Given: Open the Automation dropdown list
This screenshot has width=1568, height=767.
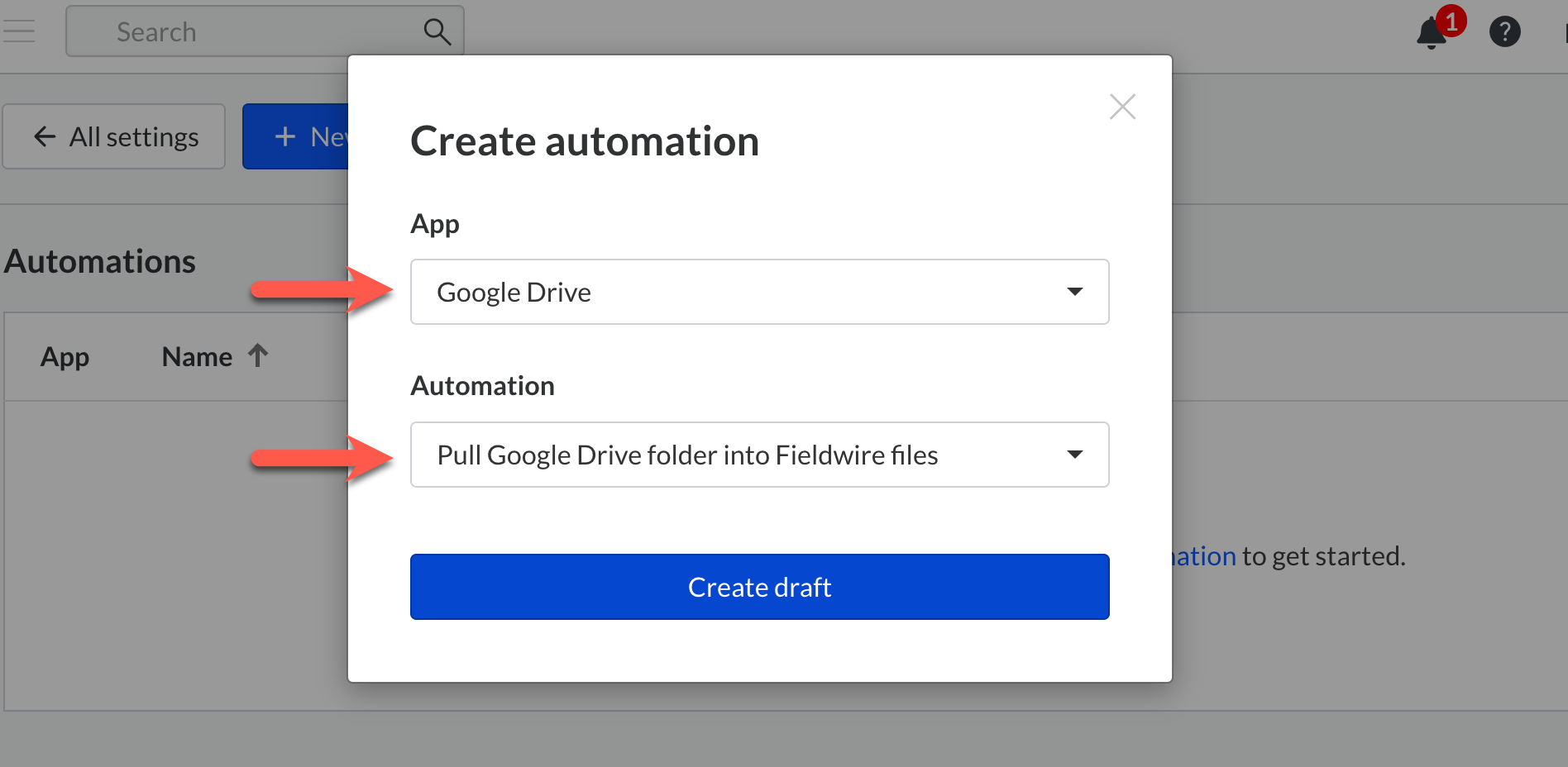Looking at the screenshot, I should (759, 455).
